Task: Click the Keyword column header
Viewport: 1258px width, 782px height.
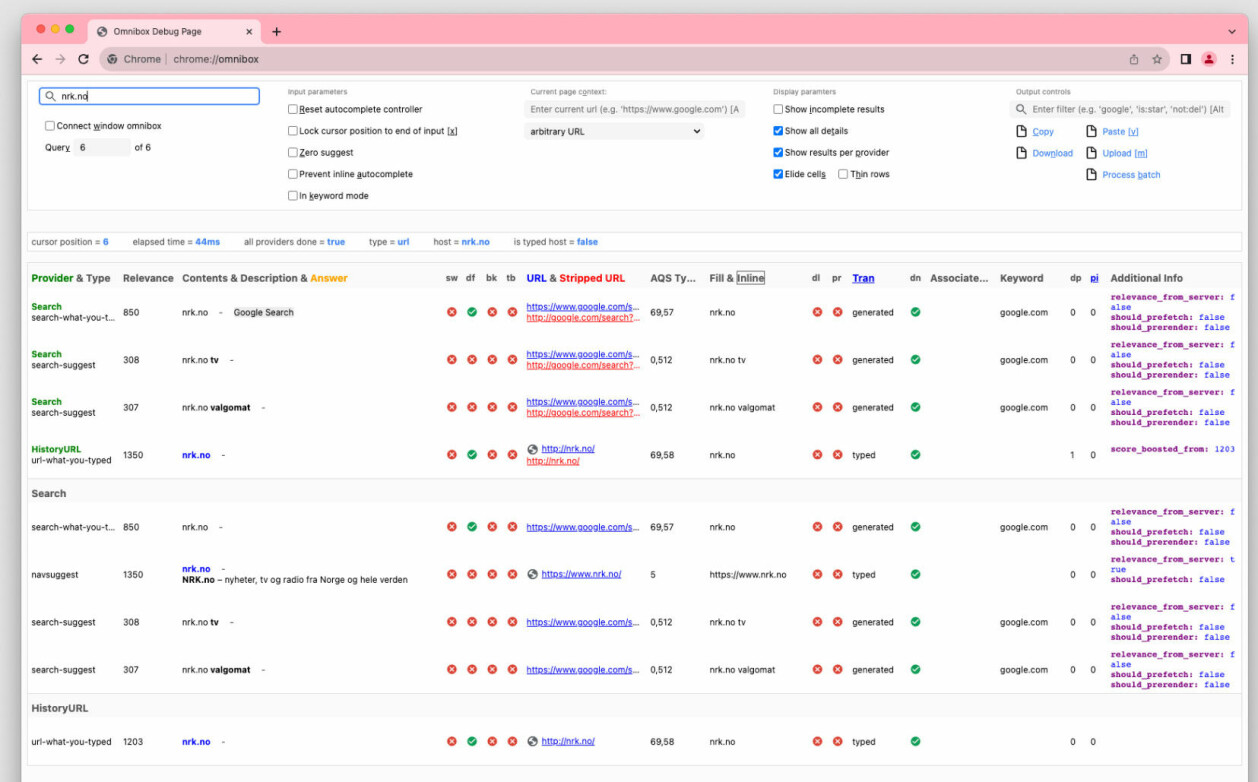Action: [x=1021, y=278]
